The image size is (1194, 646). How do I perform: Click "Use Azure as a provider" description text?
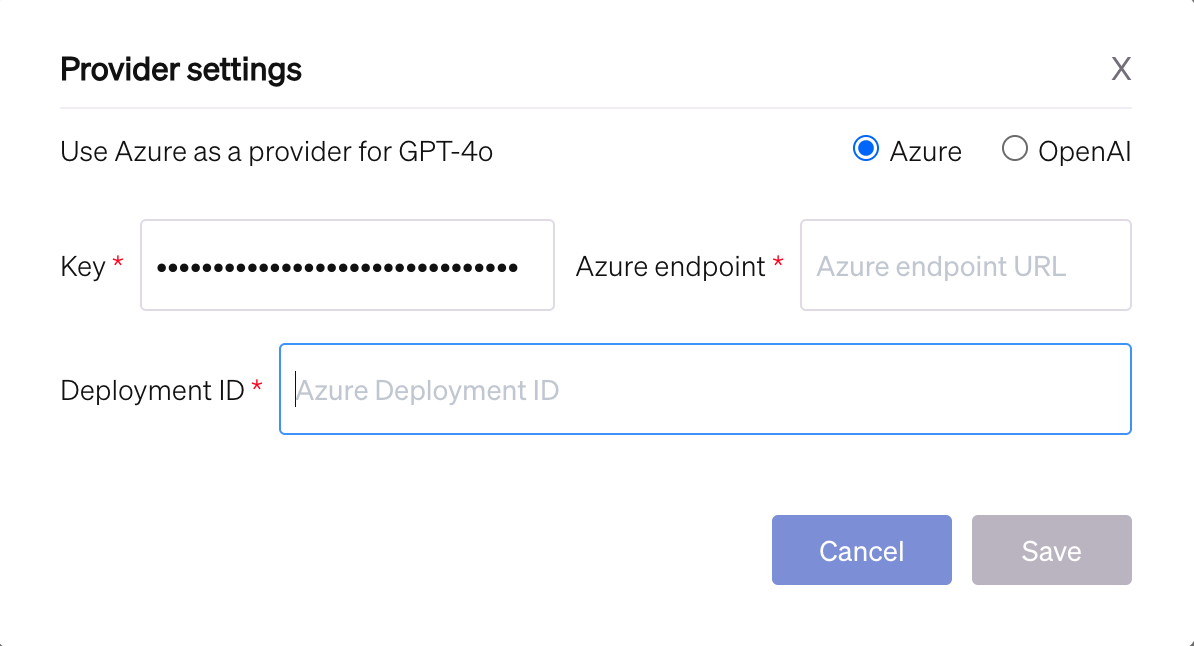276,152
